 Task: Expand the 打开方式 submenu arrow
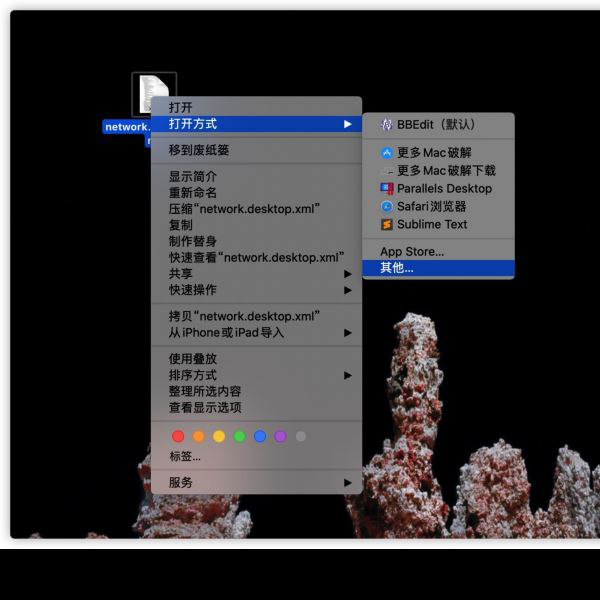(347, 124)
